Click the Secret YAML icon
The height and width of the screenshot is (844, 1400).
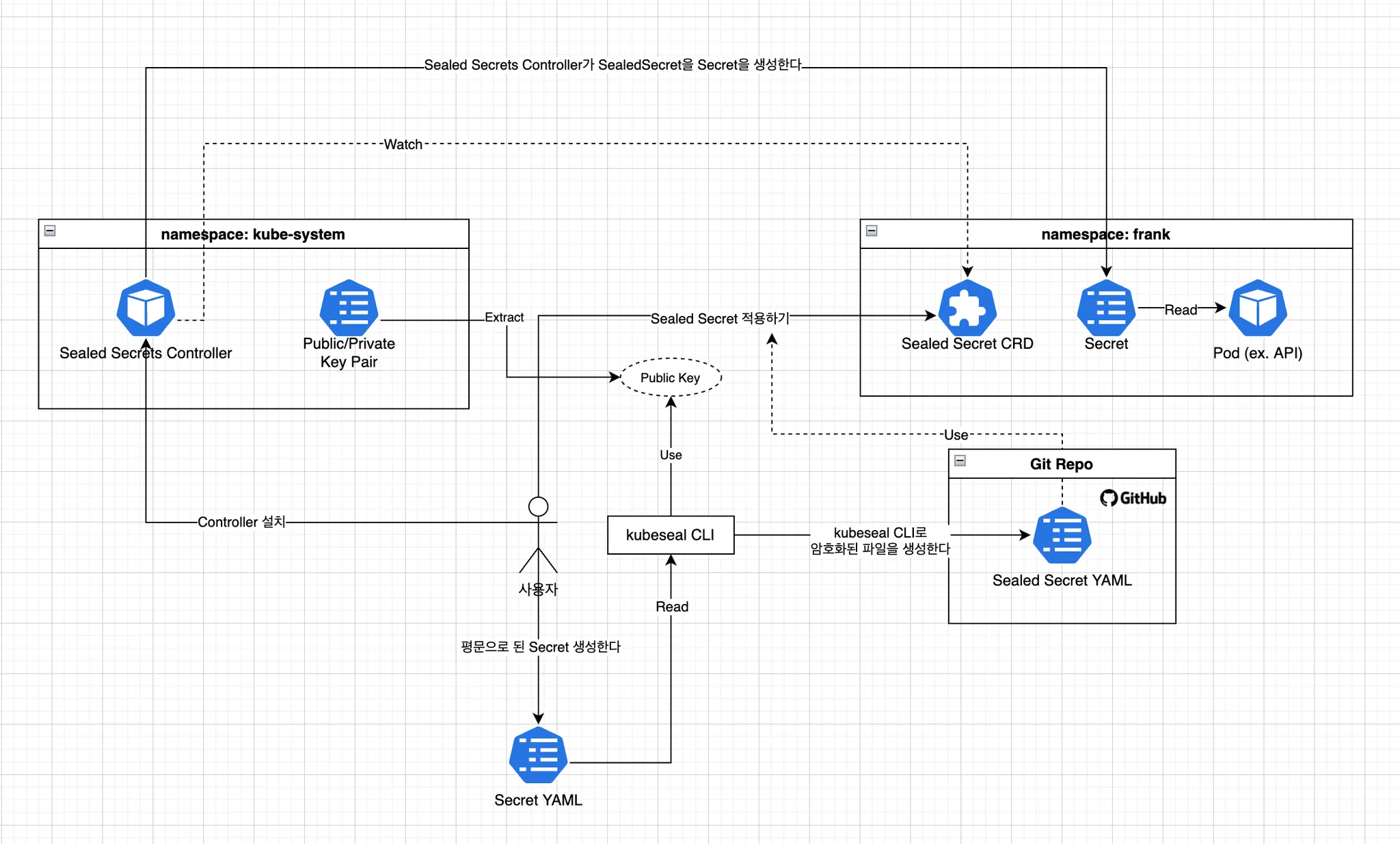tap(538, 755)
